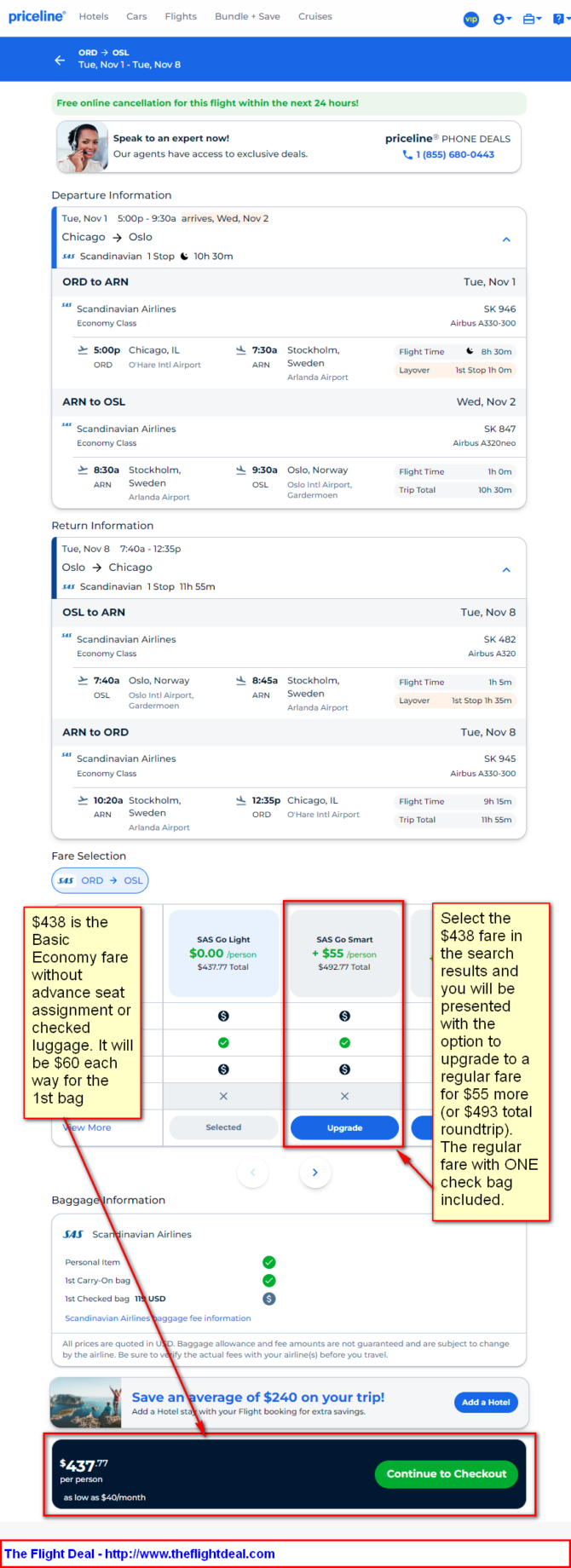The width and height of the screenshot is (571, 1568).
Task: Click Upgrade for SAS Go Smart fare
Action: [344, 1127]
